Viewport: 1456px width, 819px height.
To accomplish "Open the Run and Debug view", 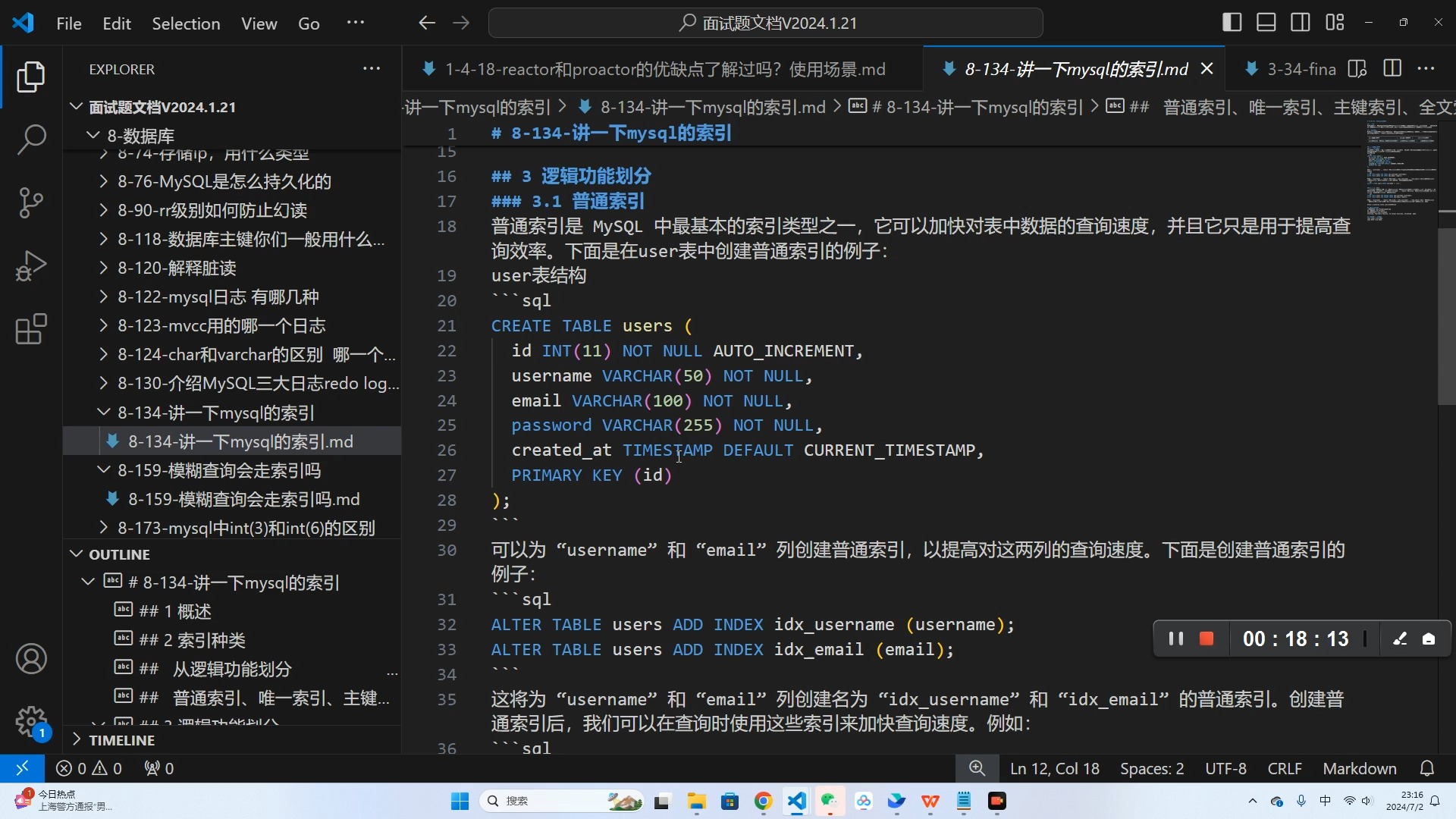I will 31,266.
